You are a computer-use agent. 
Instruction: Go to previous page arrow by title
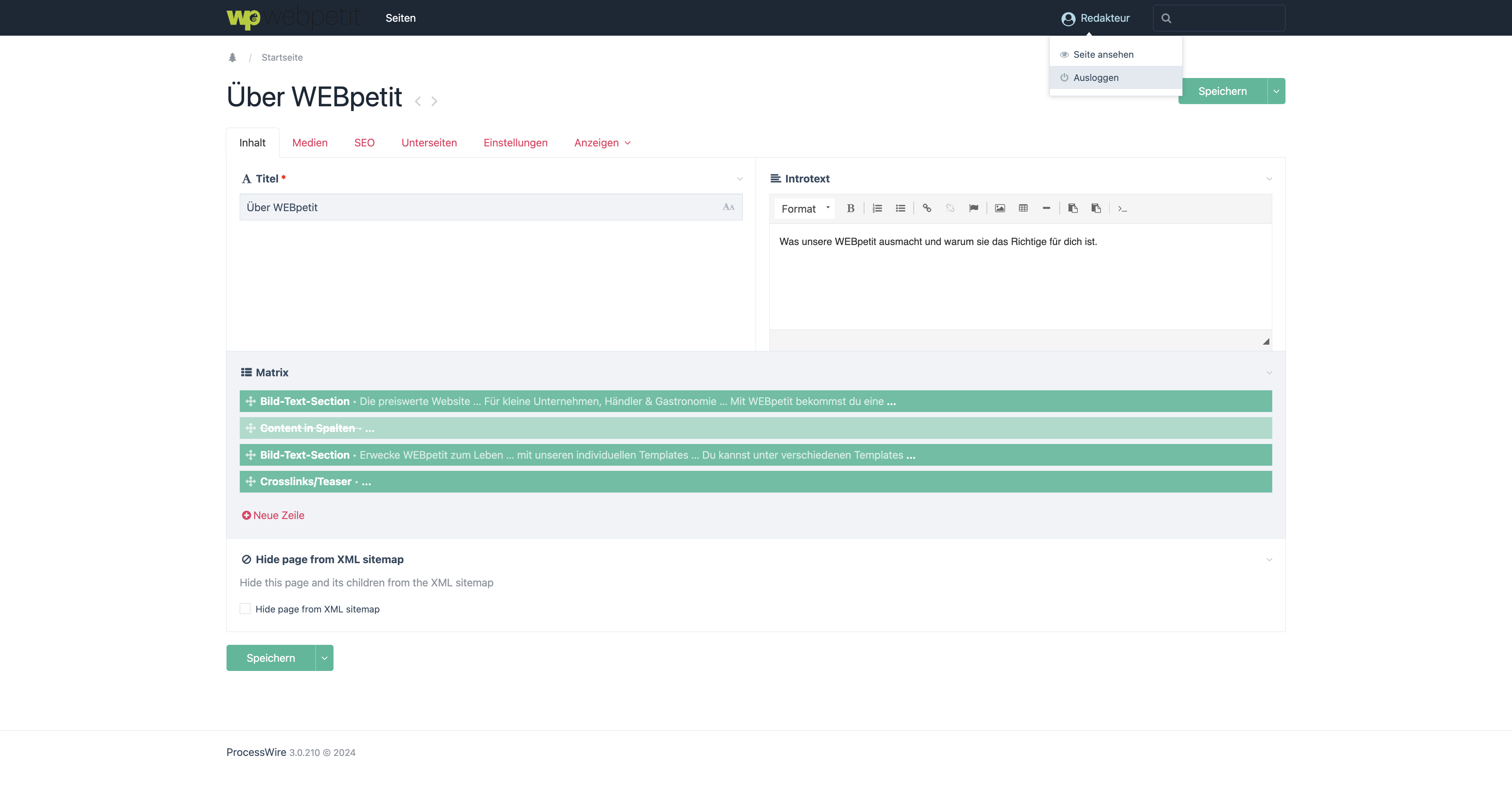coord(418,102)
